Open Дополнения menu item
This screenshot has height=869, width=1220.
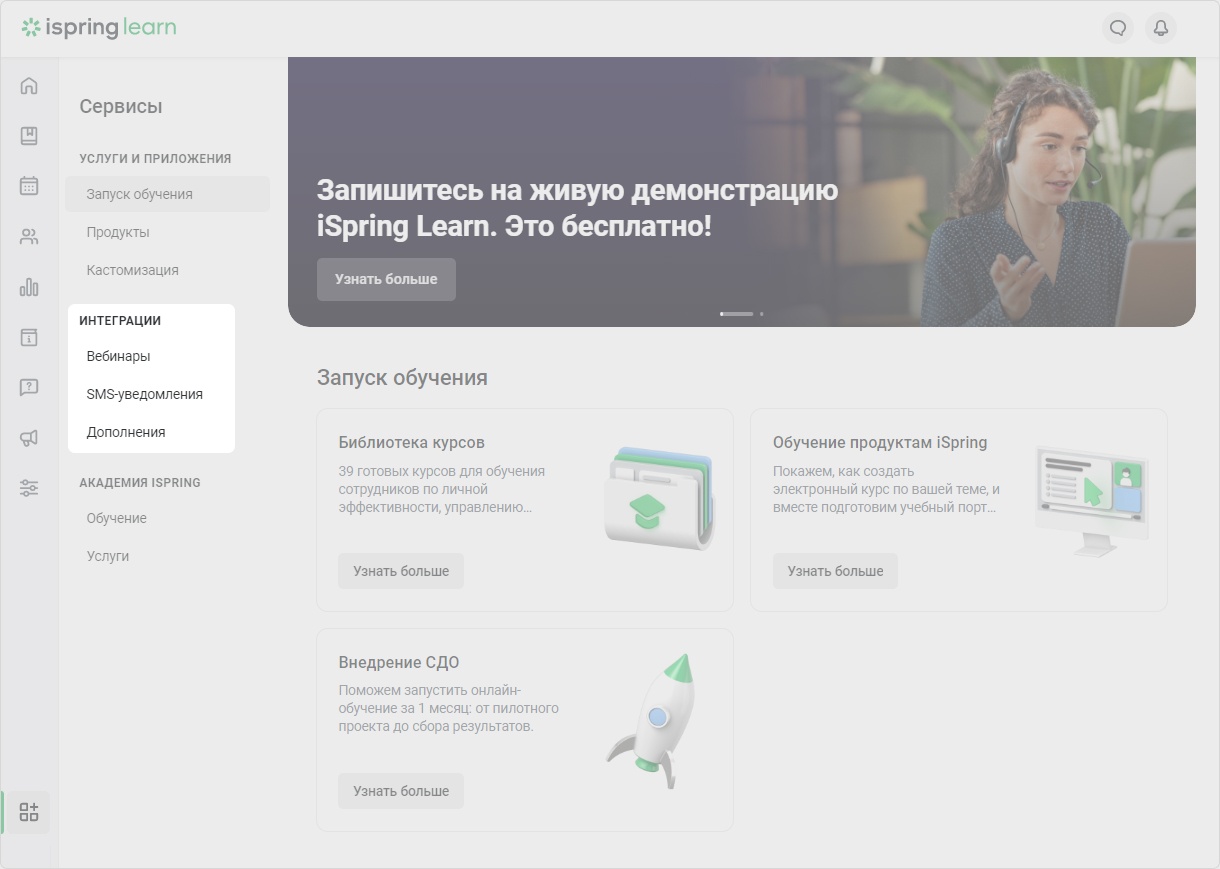126,432
